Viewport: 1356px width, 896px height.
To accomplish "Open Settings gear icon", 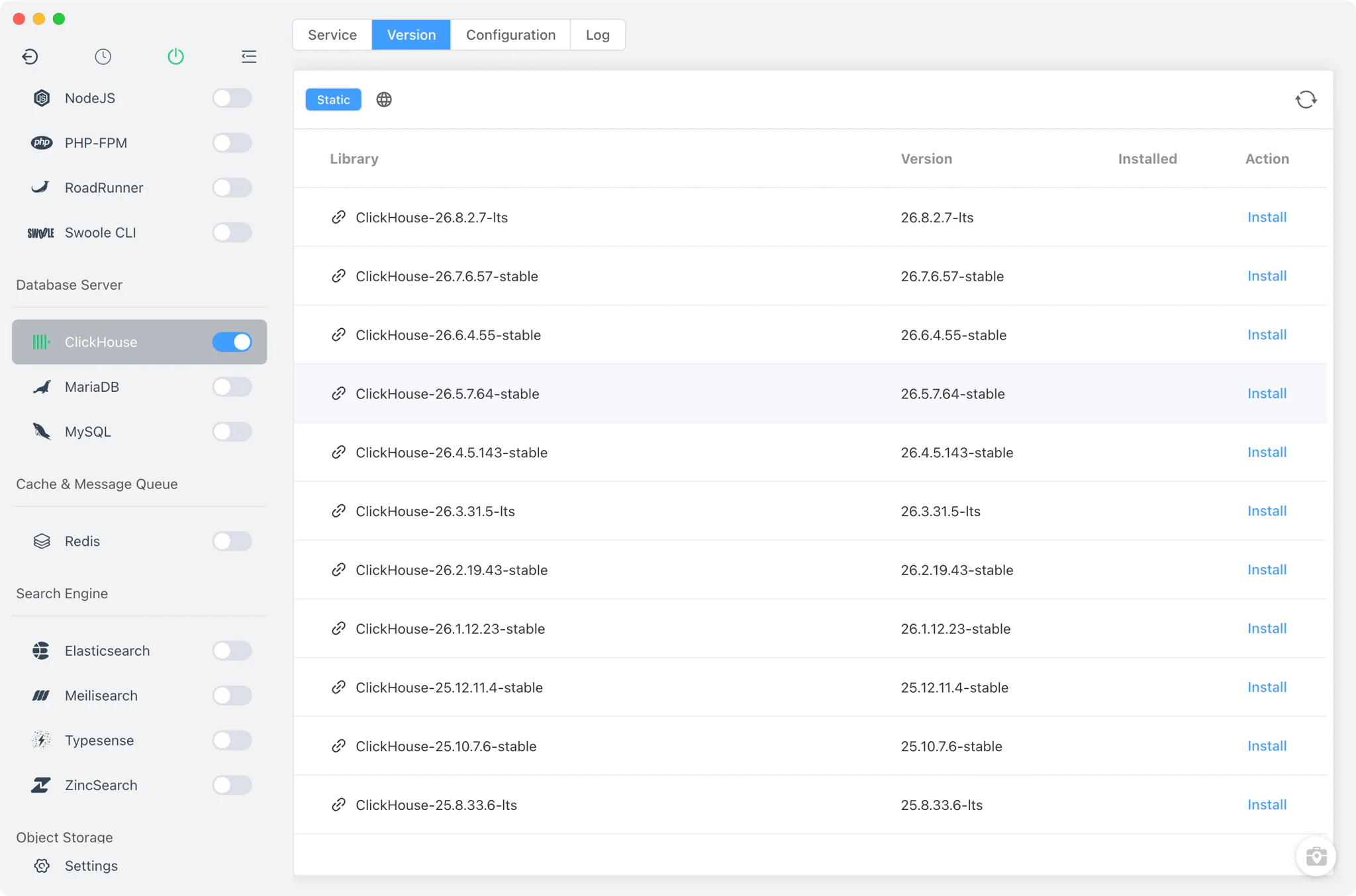I will [x=42, y=866].
